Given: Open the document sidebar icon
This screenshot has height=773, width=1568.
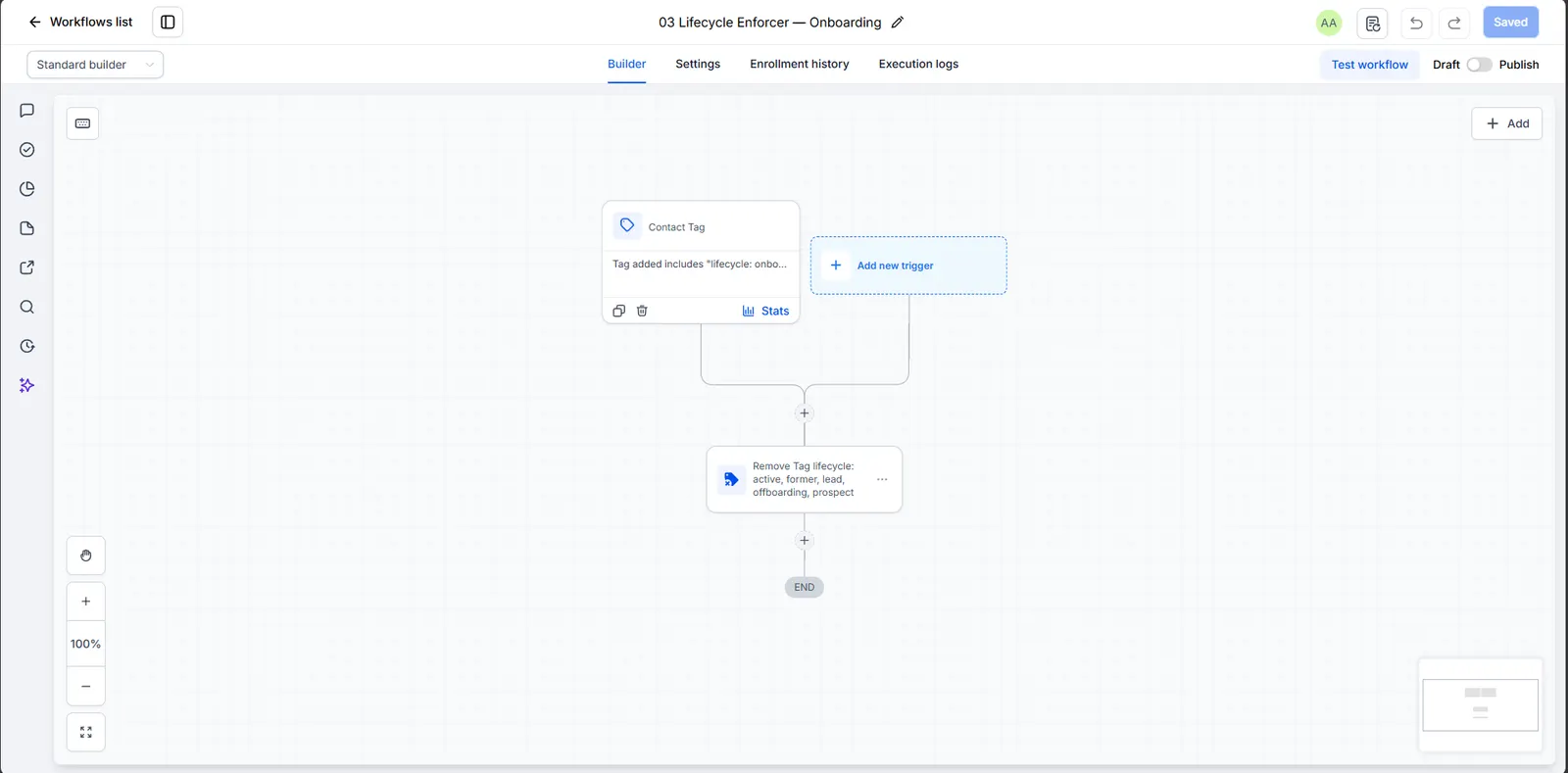Looking at the screenshot, I should [x=27, y=228].
